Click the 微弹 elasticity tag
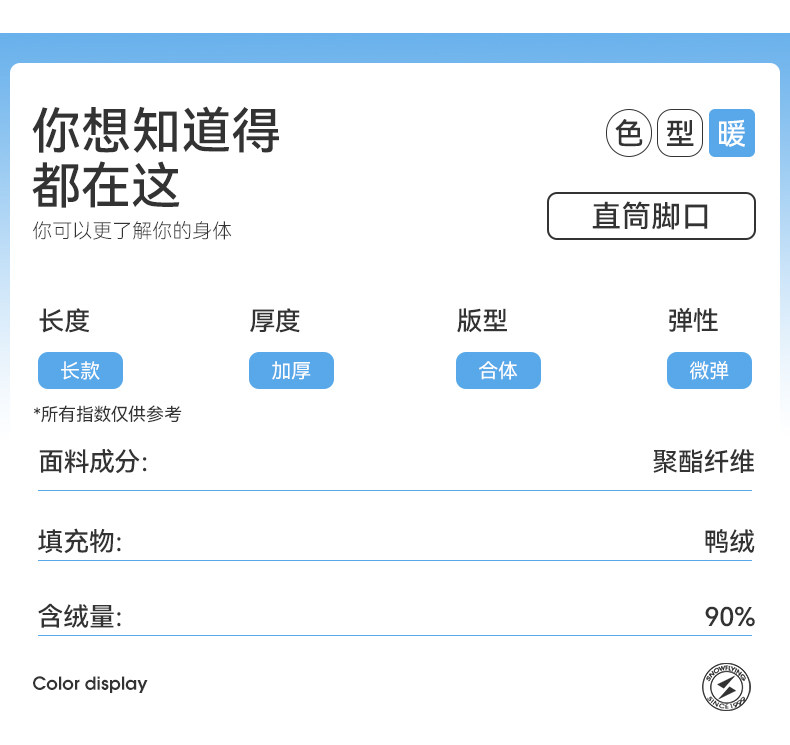Image resolution: width=790 pixels, height=745 pixels. (x=709, y=371)
